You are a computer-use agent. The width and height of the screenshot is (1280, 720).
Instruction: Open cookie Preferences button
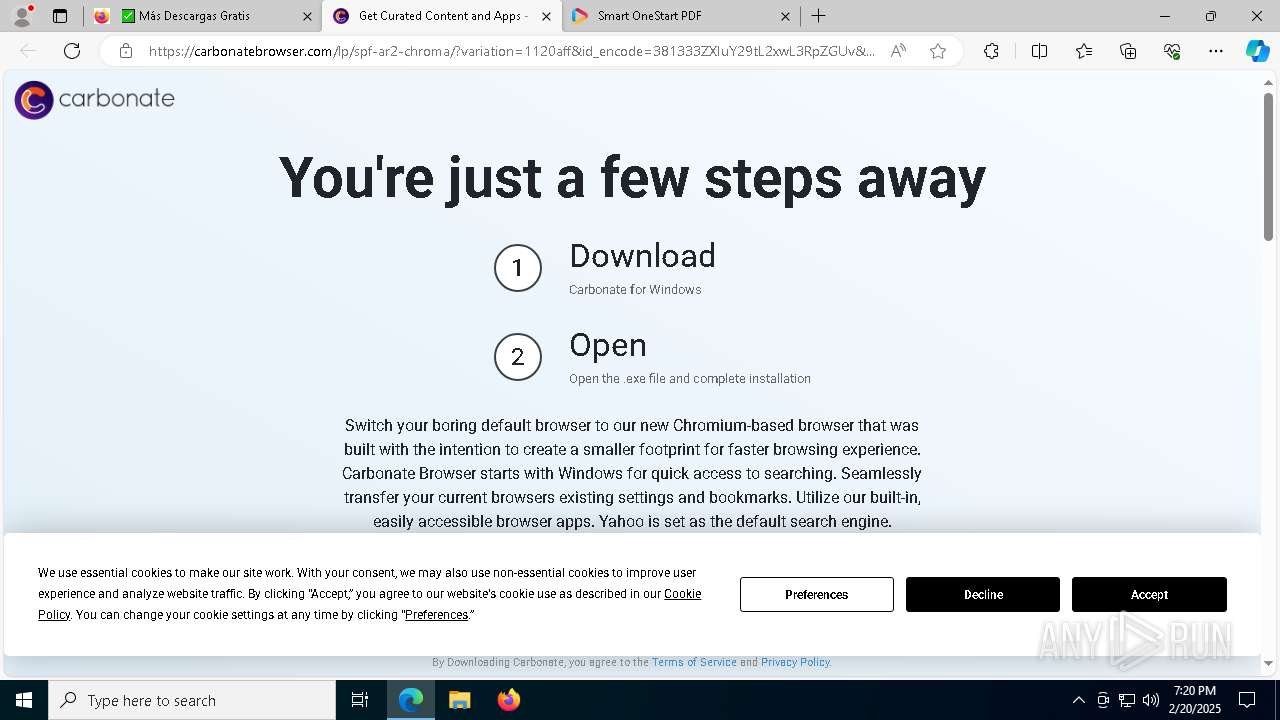tap(817, 594)
